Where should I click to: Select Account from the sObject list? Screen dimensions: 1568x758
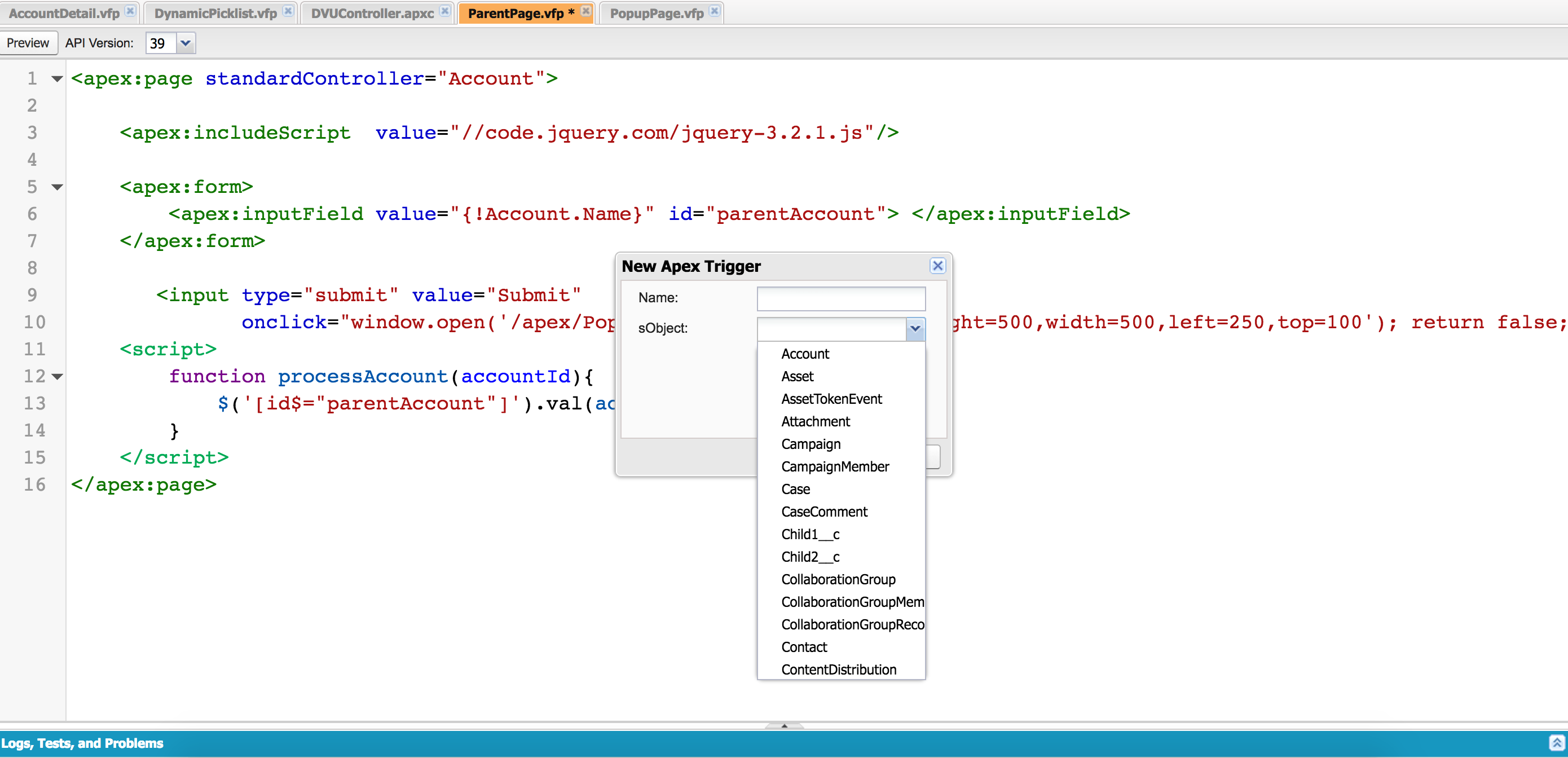(x=840, y=354)
